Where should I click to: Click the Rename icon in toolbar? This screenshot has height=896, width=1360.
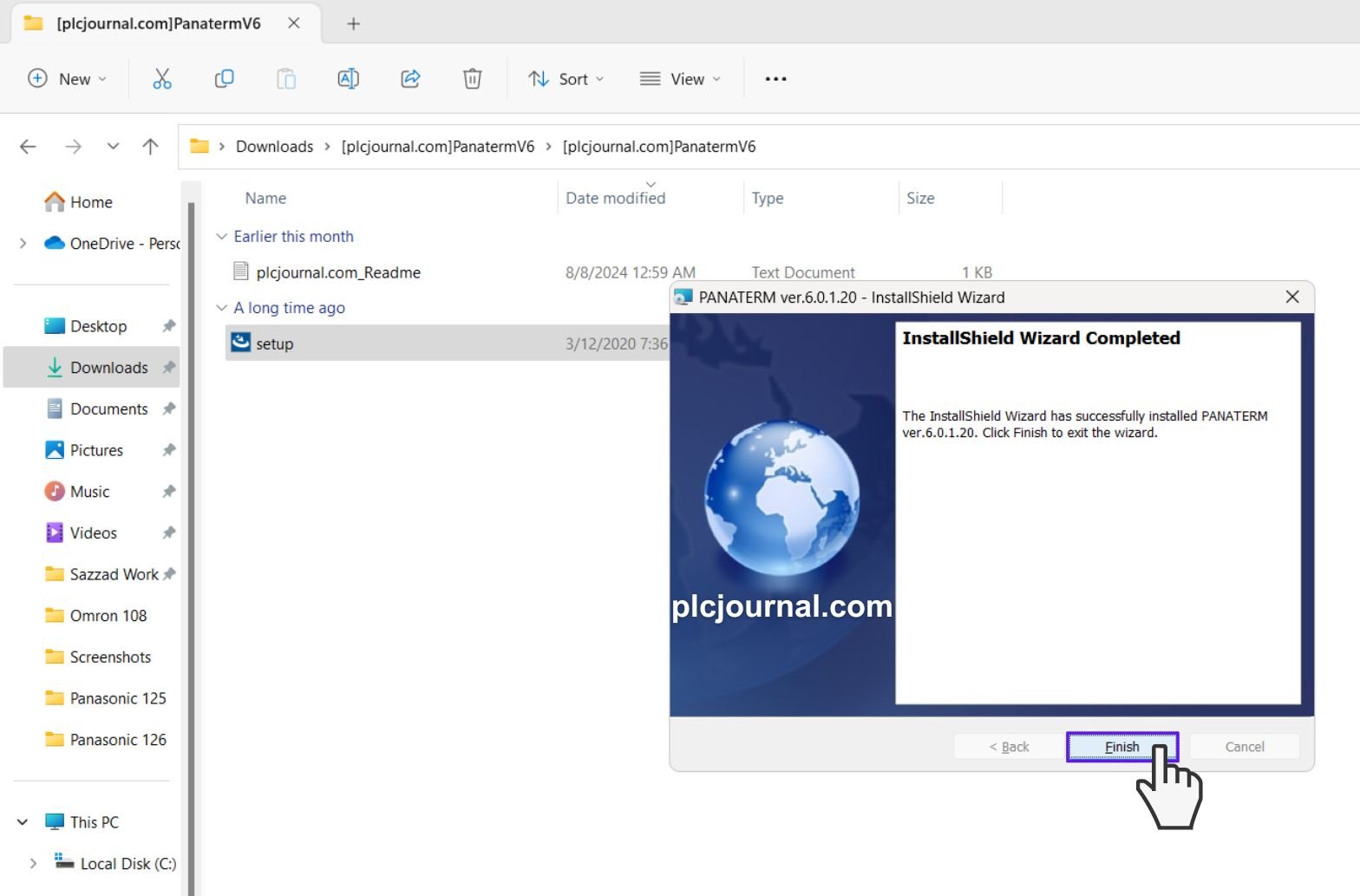(348, 79)
